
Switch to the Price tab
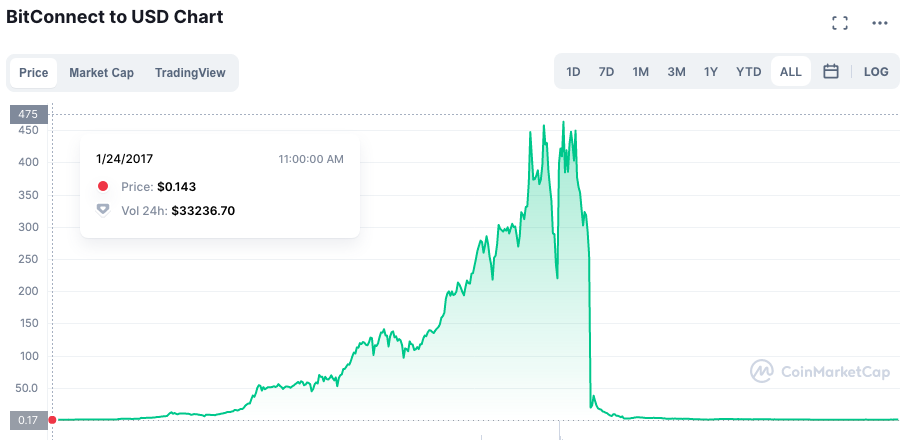34,73
